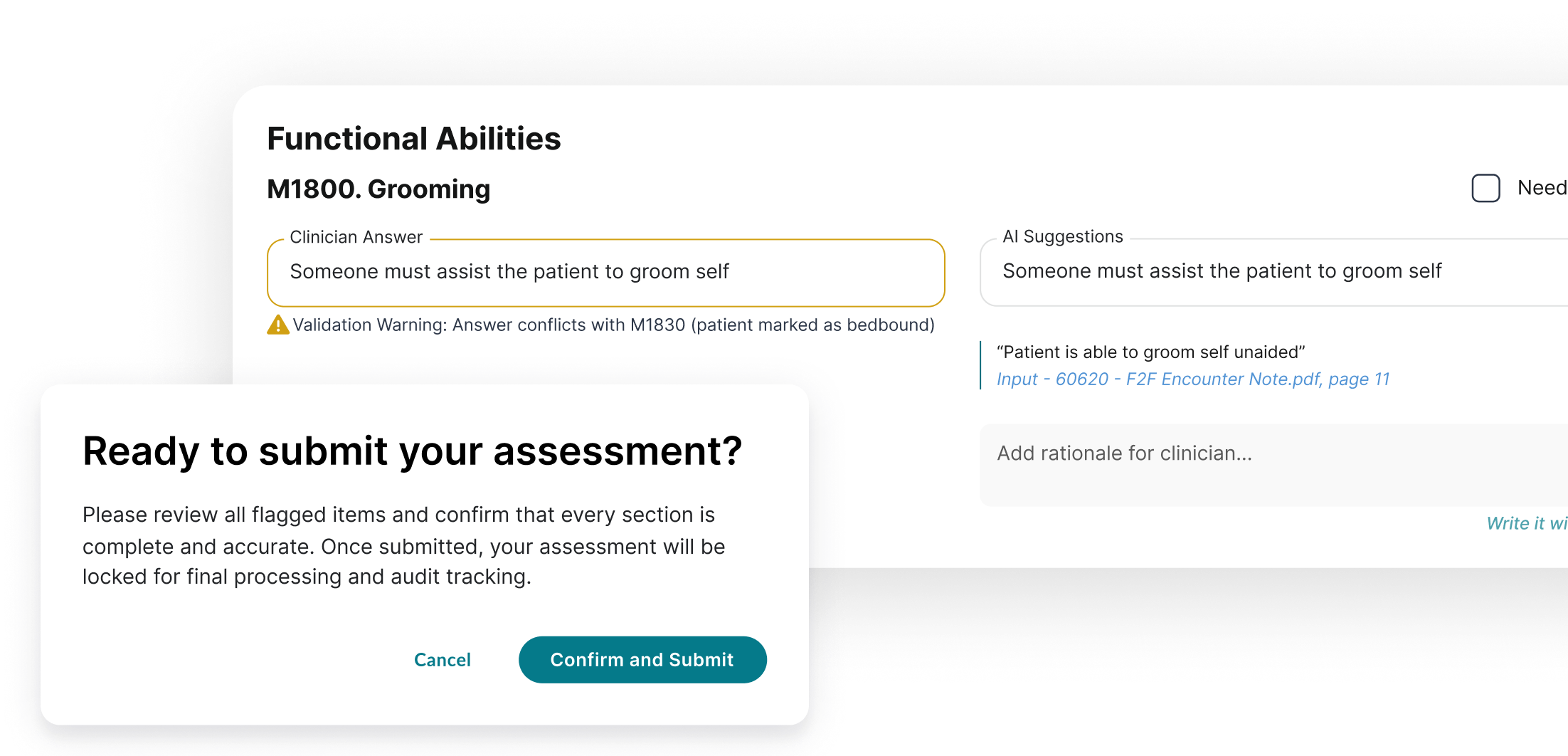Check the Needs review checkbox
Image resolution: width=1568 pixels, height=756 pixels.
point(1486,188)
